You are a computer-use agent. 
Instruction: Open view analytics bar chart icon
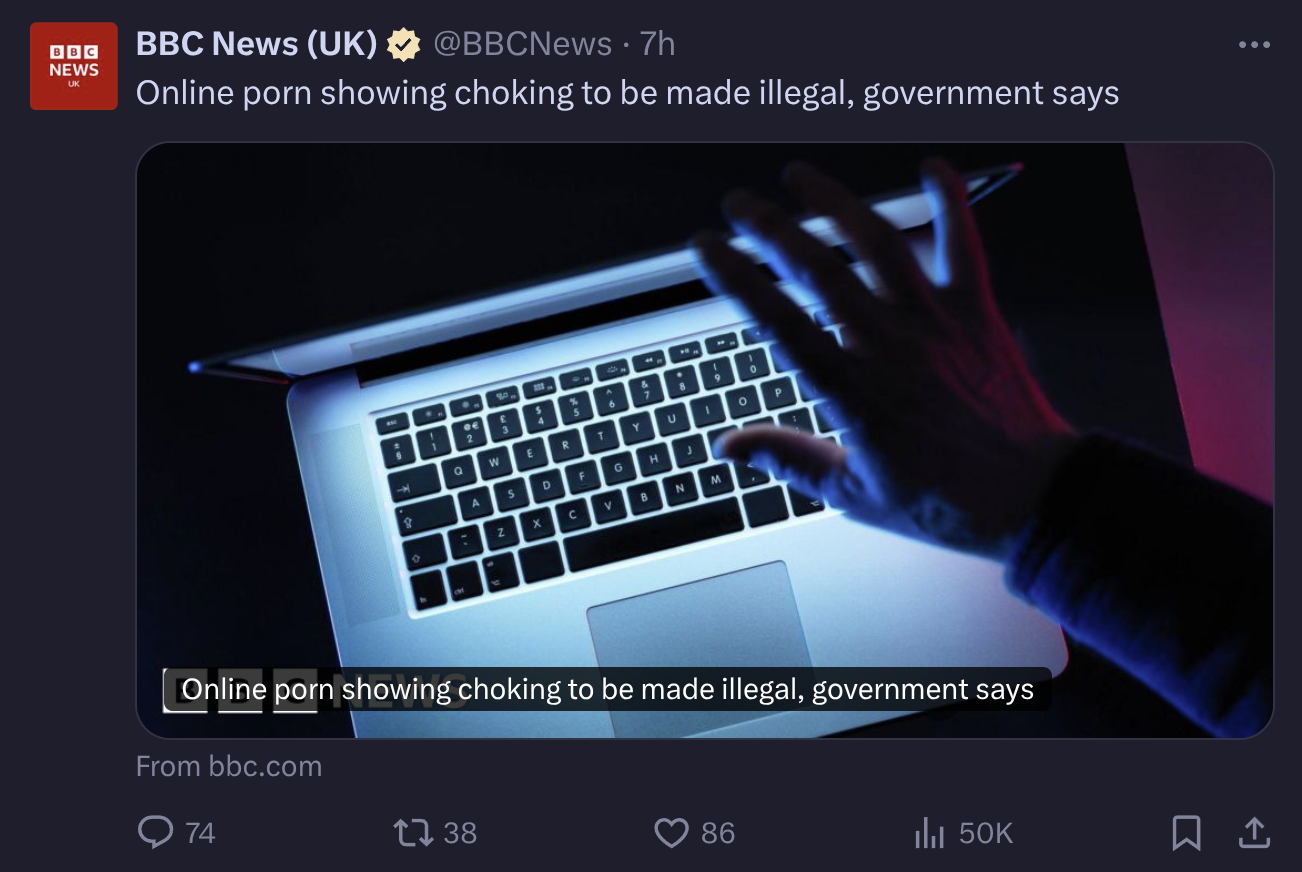pyautogui.click(x=929, y=833)
